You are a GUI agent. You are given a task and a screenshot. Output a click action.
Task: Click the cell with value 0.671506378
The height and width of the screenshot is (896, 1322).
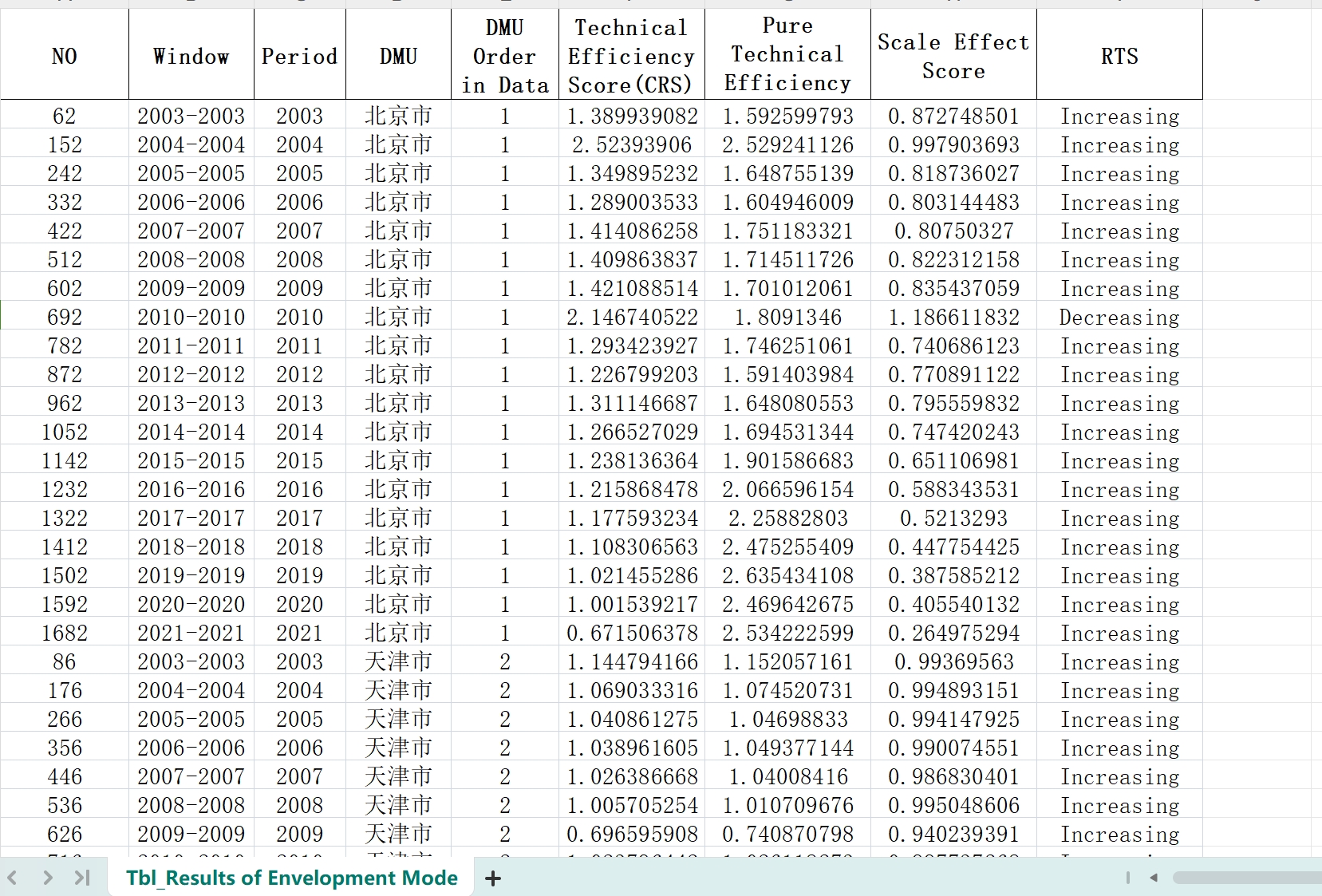pos(631,633)
